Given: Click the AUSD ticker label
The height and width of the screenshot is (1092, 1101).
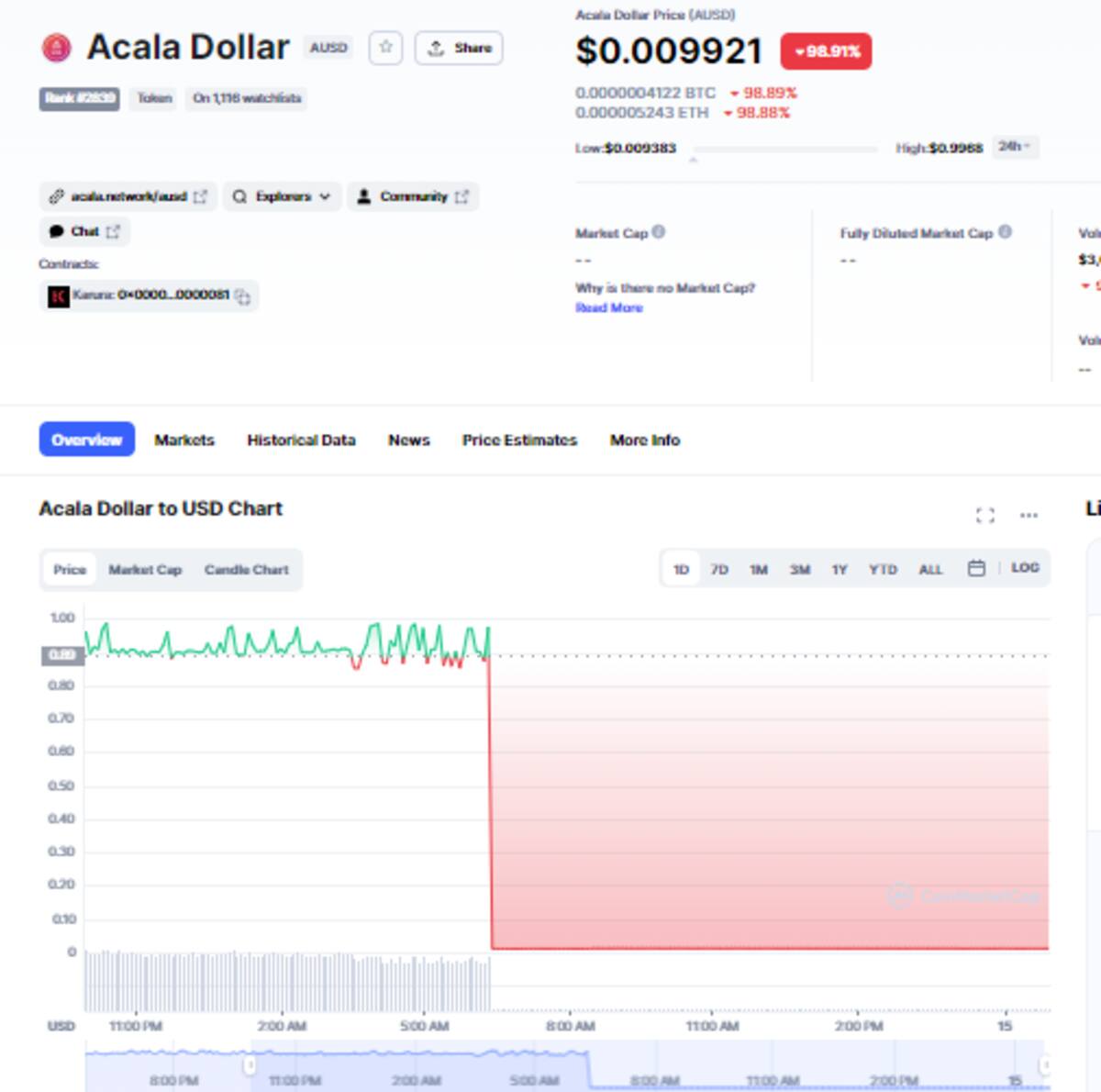Looking at the screenshot, I should pyautogui.click(x=328, y=48).
